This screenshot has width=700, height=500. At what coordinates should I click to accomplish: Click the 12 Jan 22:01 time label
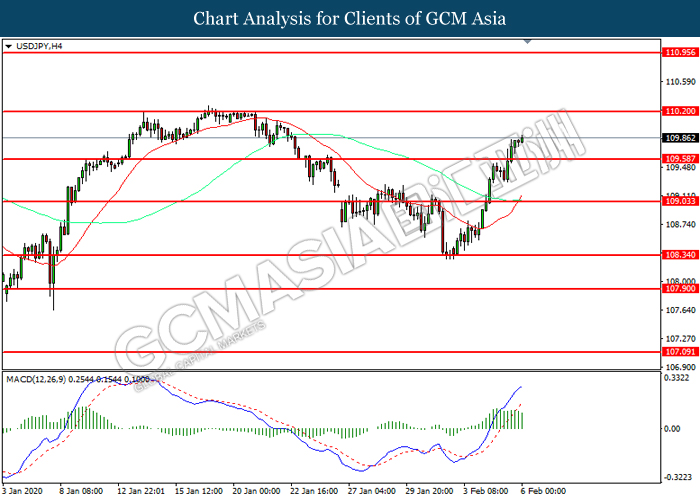(x=141, y=491)
